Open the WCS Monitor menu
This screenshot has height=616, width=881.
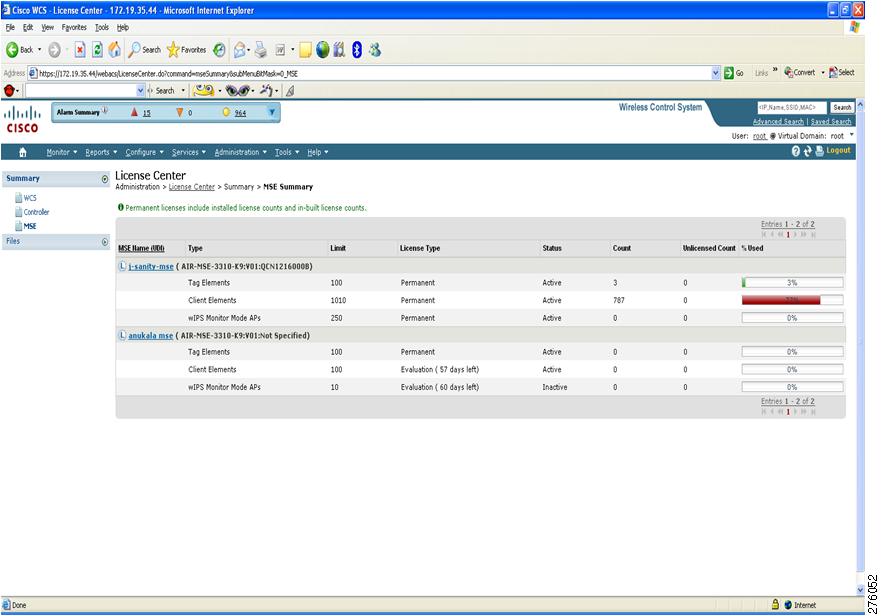[x=62, y=152]
